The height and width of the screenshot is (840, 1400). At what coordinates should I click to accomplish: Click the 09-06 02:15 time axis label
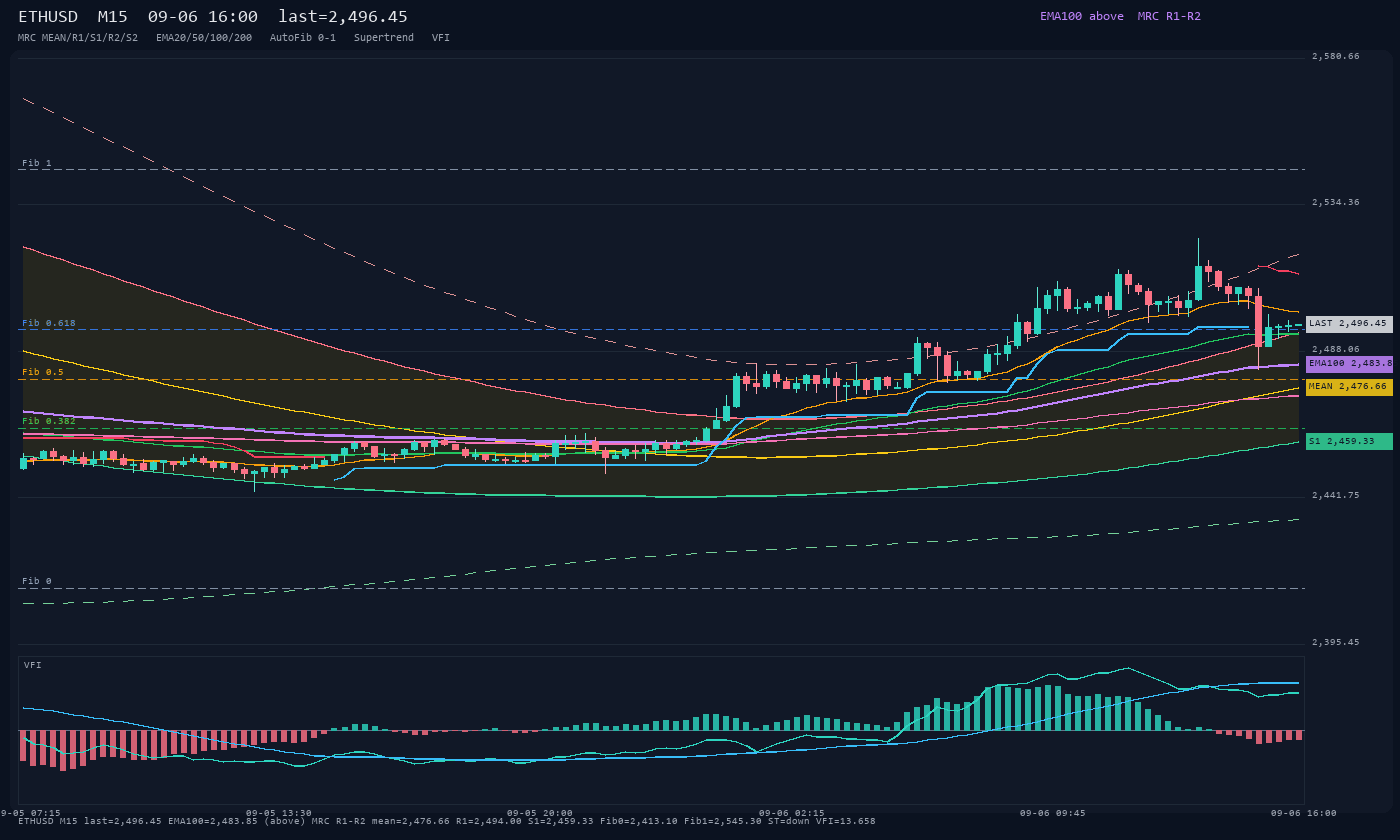pos(792,813)
